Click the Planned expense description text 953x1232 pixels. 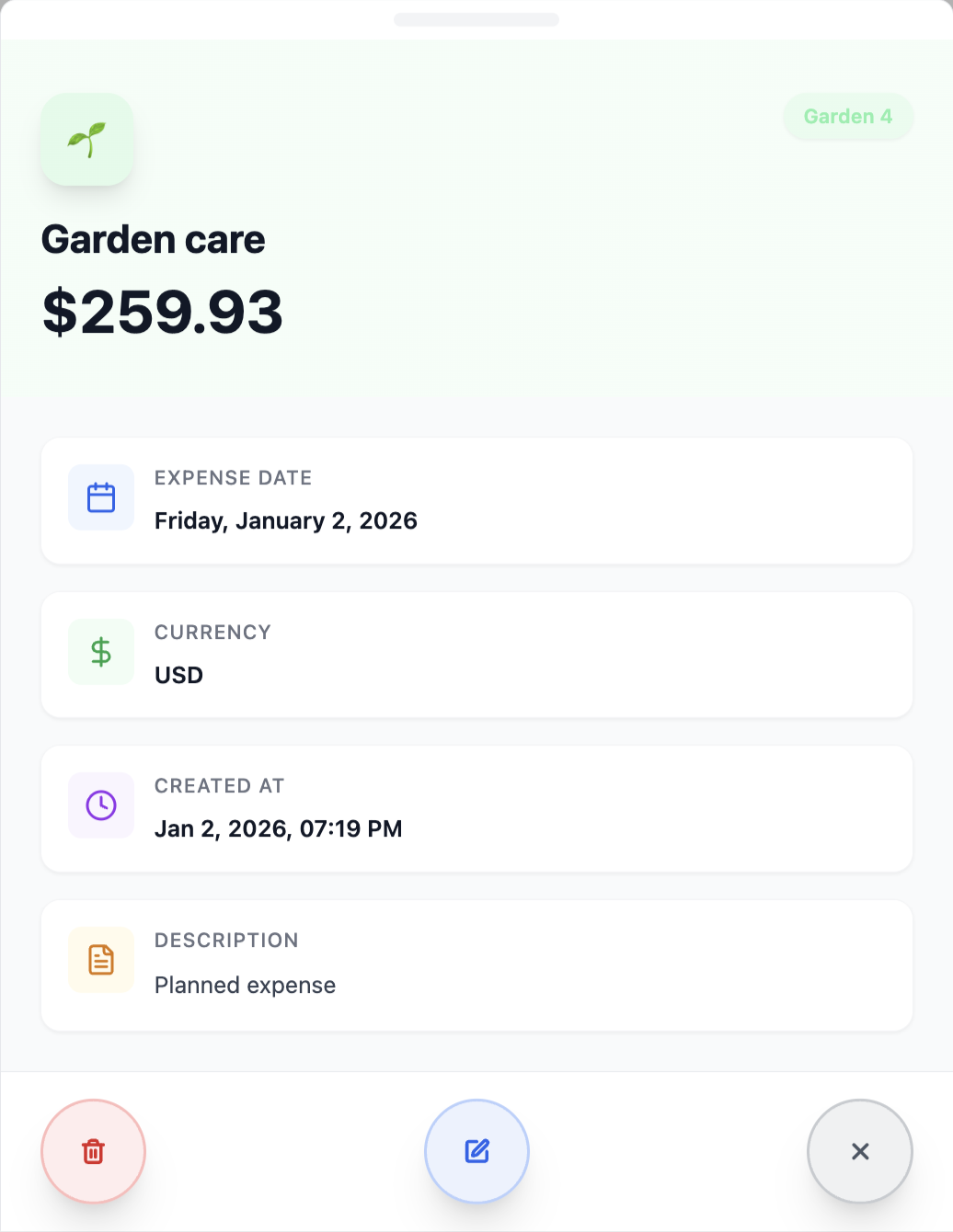(245, 985)
